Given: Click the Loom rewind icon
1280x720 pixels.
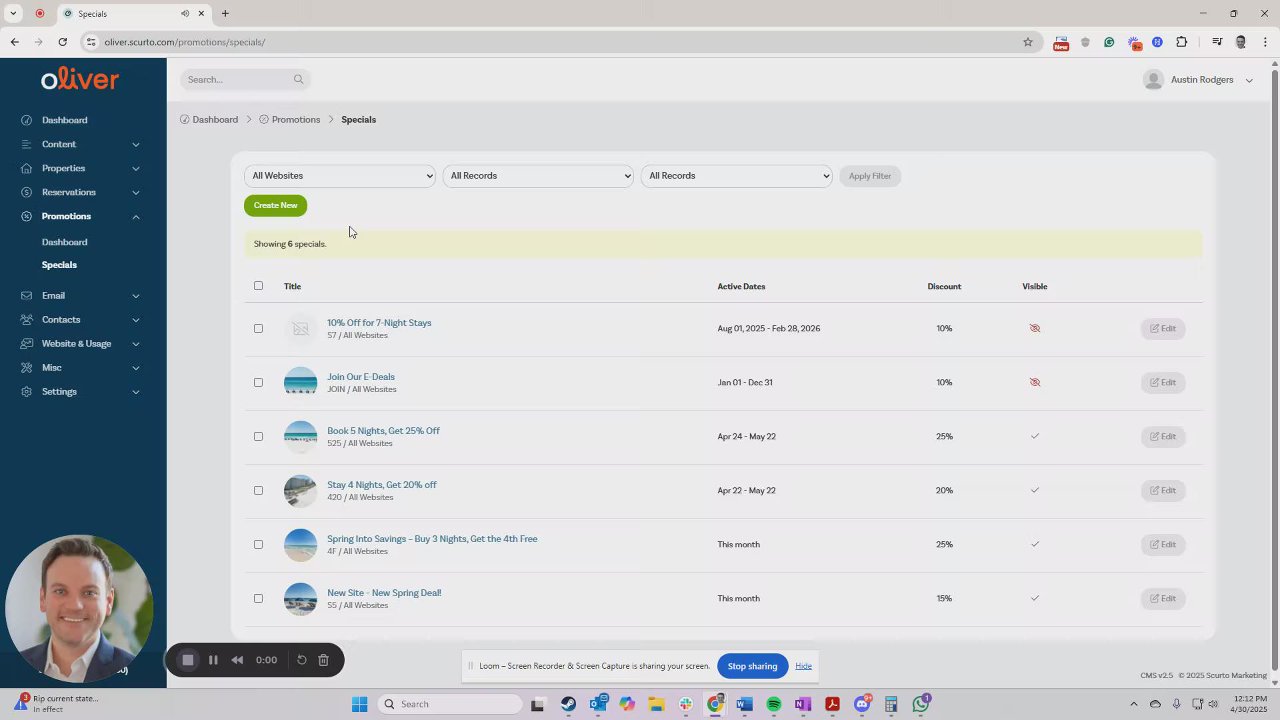Looking at the screenshot, I should 237,660.
